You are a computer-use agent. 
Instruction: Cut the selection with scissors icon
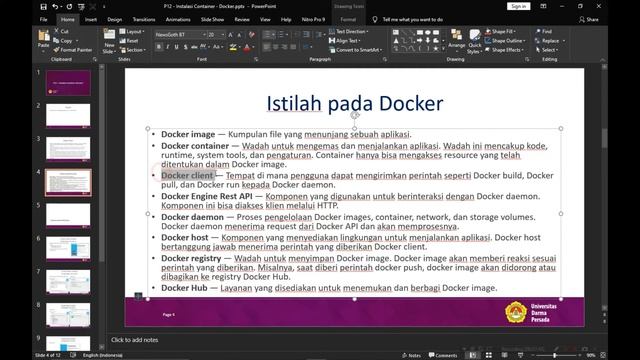(x=57, y=31)
